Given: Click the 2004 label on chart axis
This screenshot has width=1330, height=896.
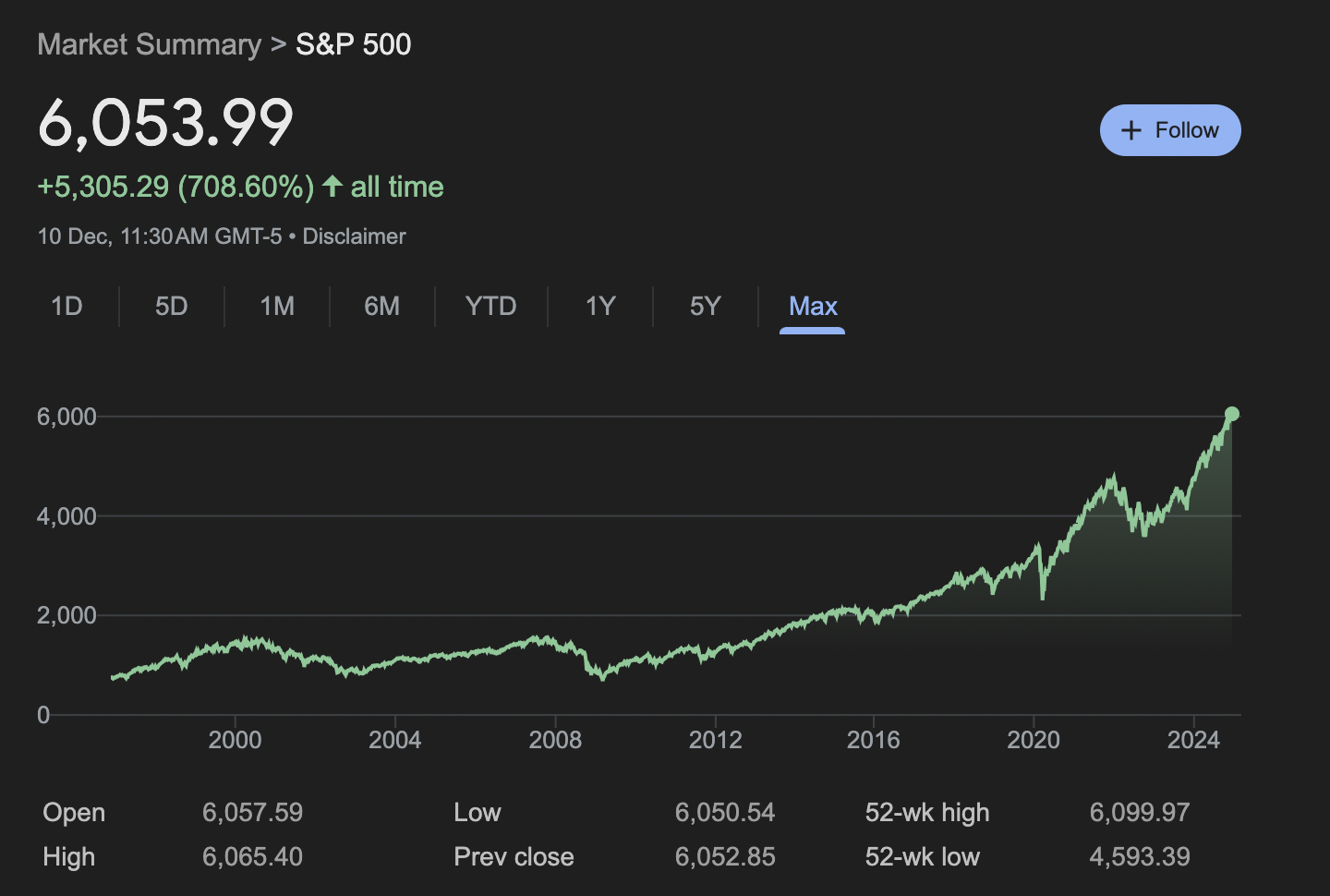Looking at the screenshot, I should pos(394,740).
